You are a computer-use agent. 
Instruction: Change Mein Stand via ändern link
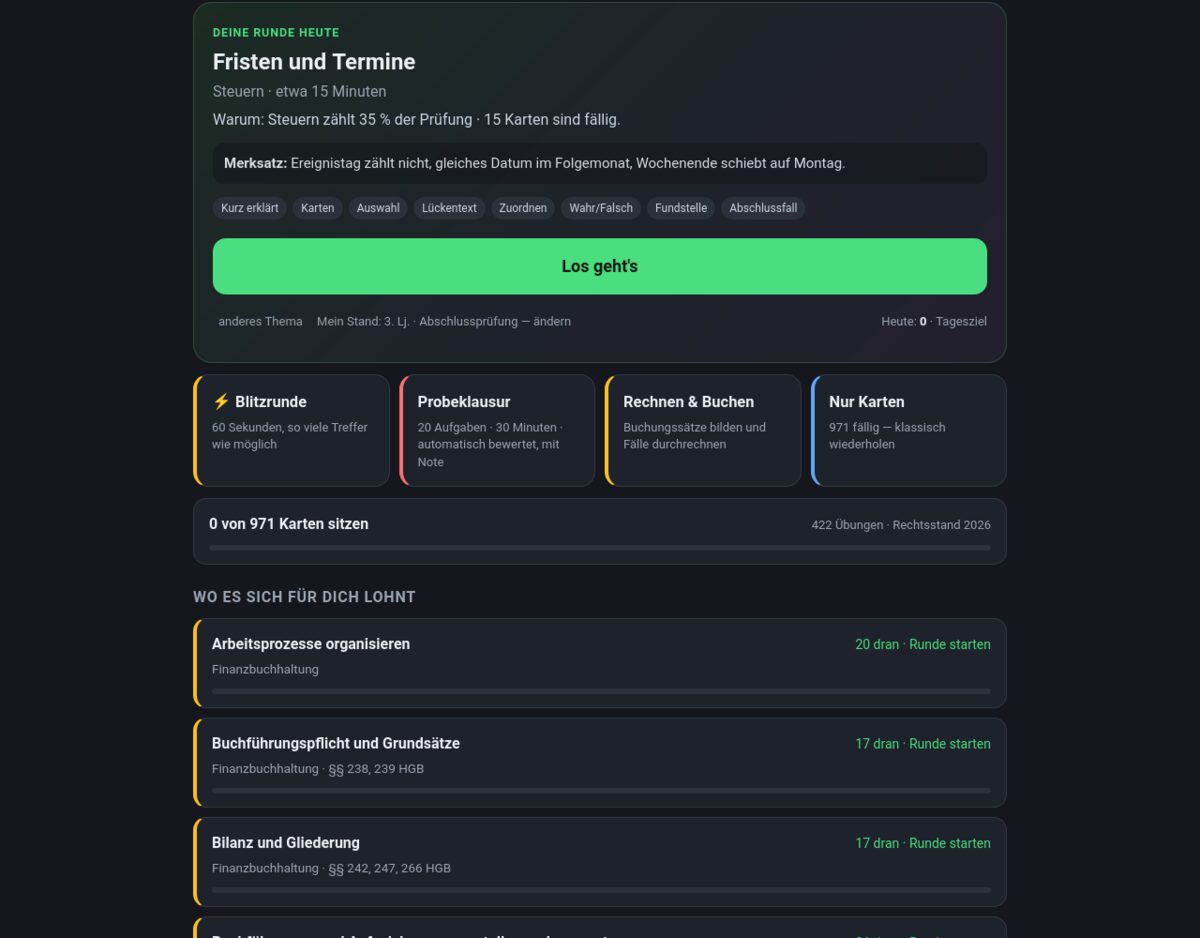tap(551, 321)
